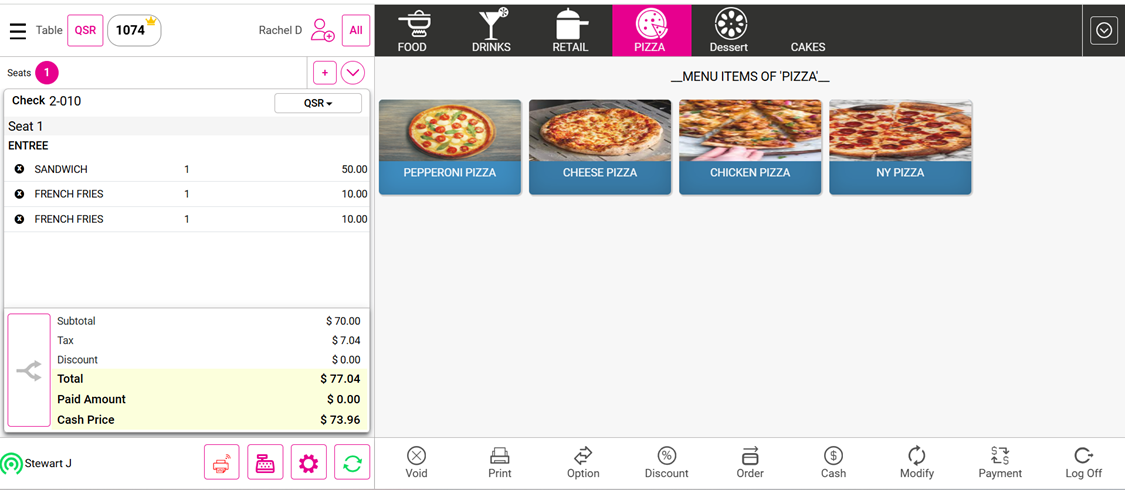This screenshot has height=490, width=1125.
Task: Click the Void icon in bottom bar
Action: point(416,463)
